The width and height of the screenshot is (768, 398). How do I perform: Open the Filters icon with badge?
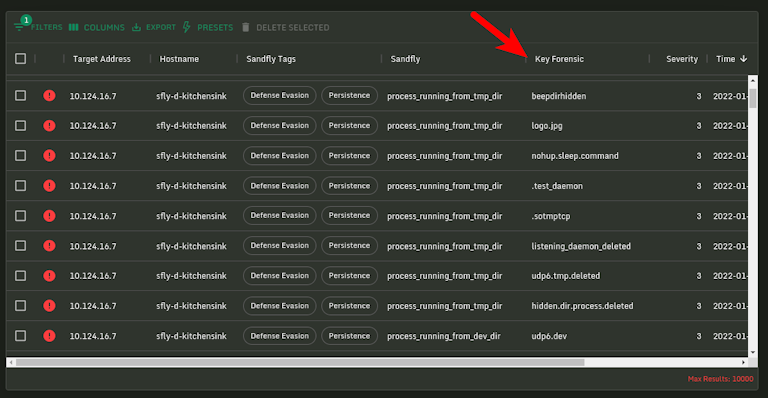click(20, 26)
